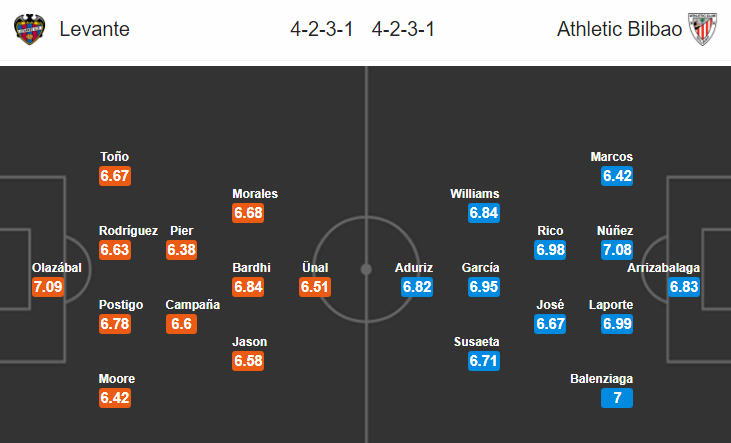Open Aduriz's 6.82 rating badge
The height and width of the screenshot is (443, 731).
click(417, 286)
